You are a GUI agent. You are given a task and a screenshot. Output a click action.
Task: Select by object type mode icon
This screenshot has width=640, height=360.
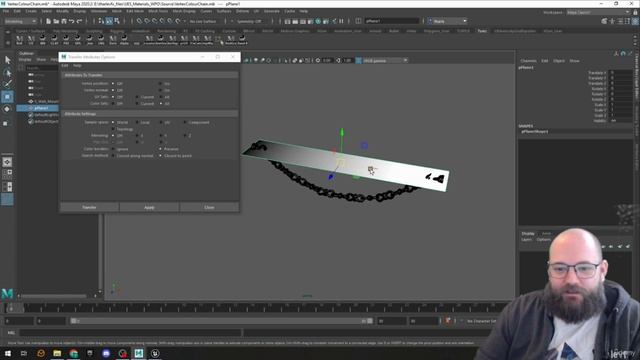tap(109, 21)
